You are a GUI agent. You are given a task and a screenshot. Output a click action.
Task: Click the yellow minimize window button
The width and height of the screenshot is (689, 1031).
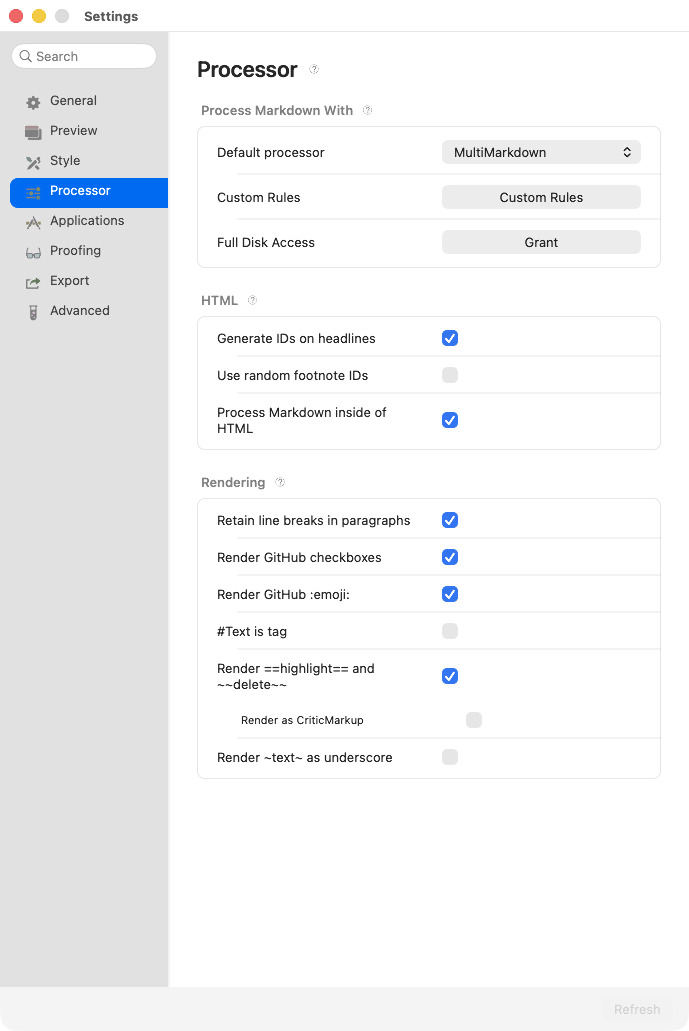click(39, 16)
